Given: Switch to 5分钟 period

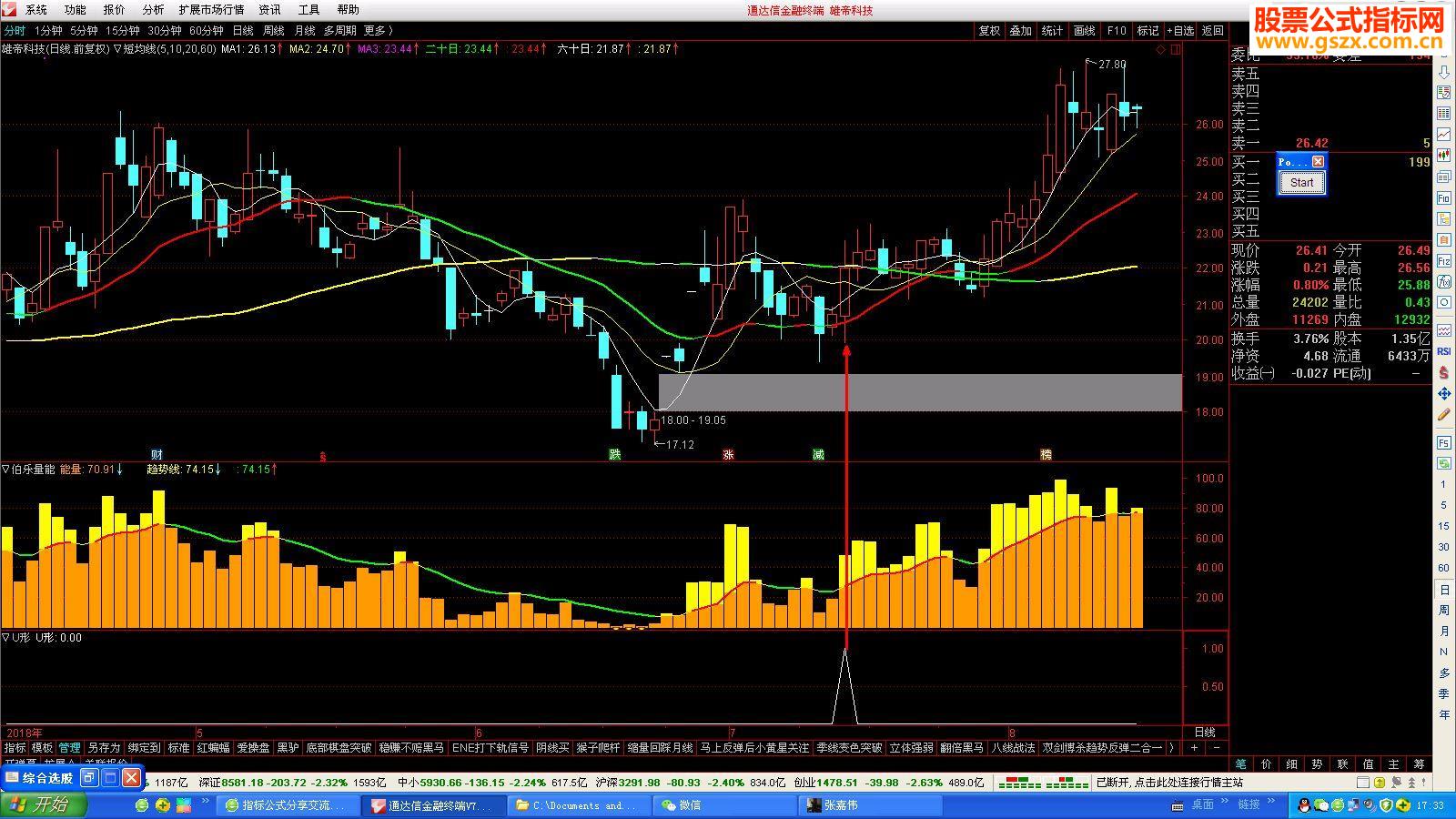Looking at the screenshot, I should click(x=83, y=31).
